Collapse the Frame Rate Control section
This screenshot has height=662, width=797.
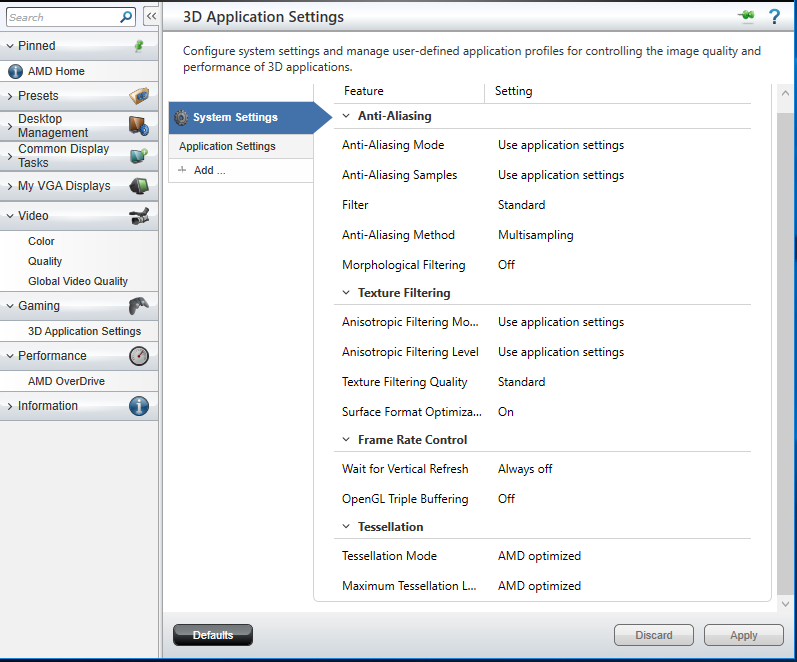(x=346, y=440)
